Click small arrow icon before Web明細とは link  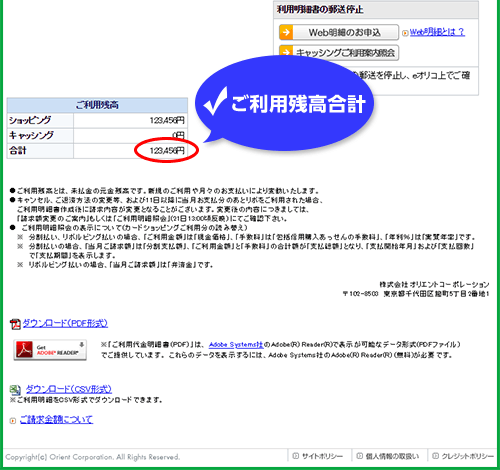(405, 33)
